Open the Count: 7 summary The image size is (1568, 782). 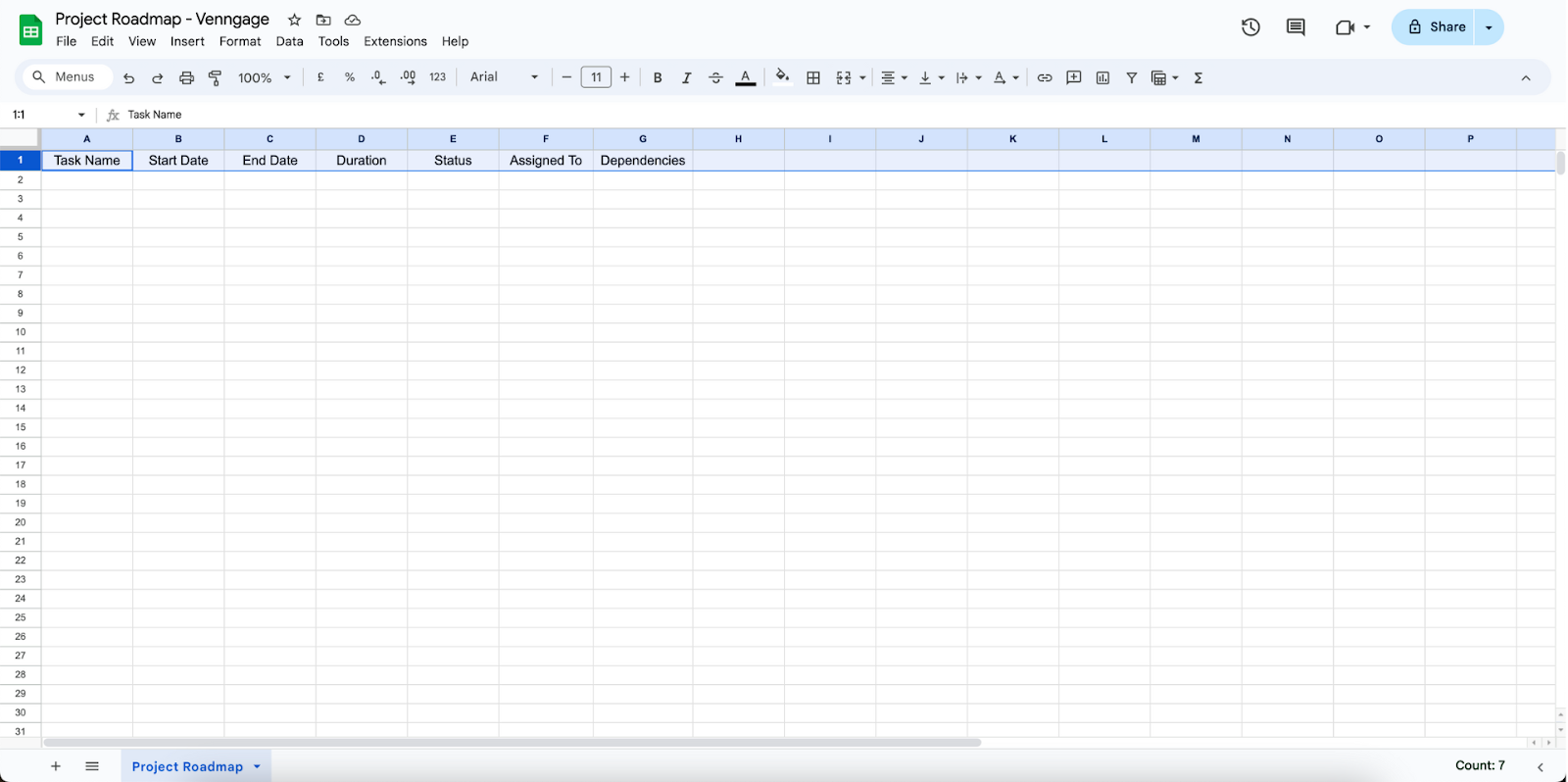(x=1480, y=765)
